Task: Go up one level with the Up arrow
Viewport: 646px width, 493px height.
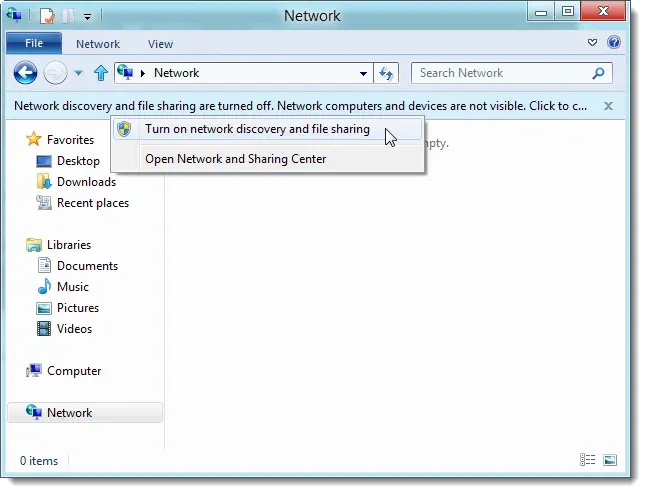Action: (x=101, y=73)
